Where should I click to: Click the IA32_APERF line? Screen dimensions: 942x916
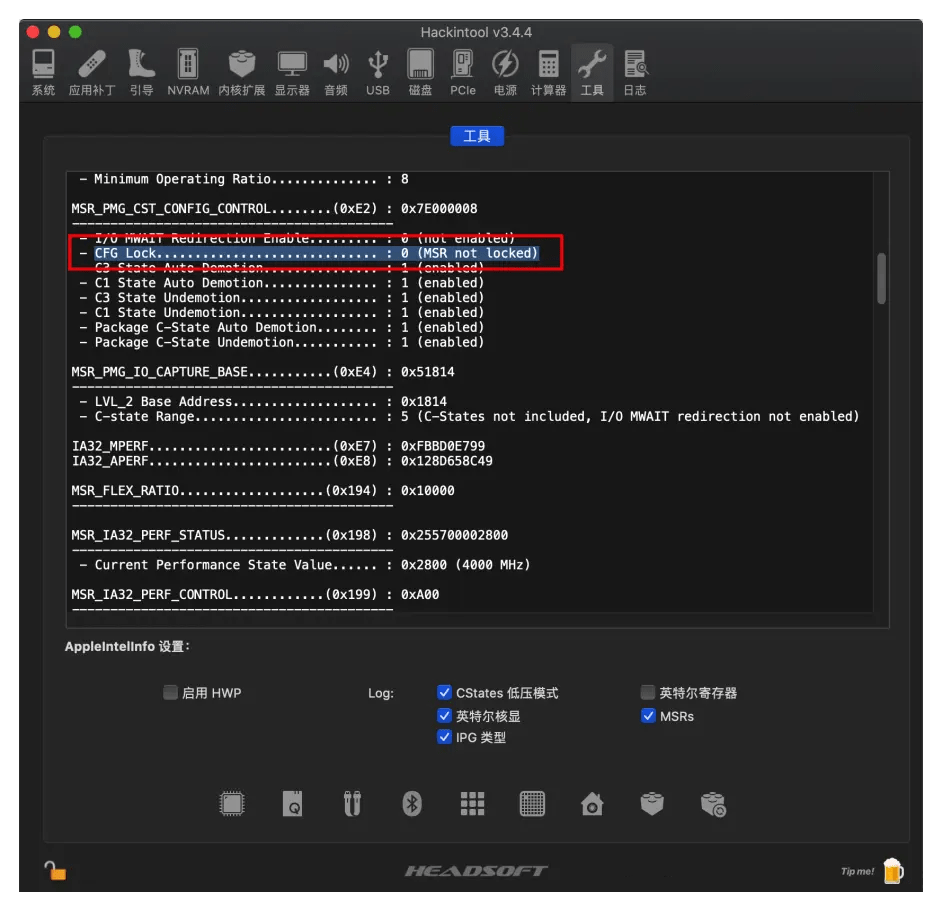coord(282,461)
